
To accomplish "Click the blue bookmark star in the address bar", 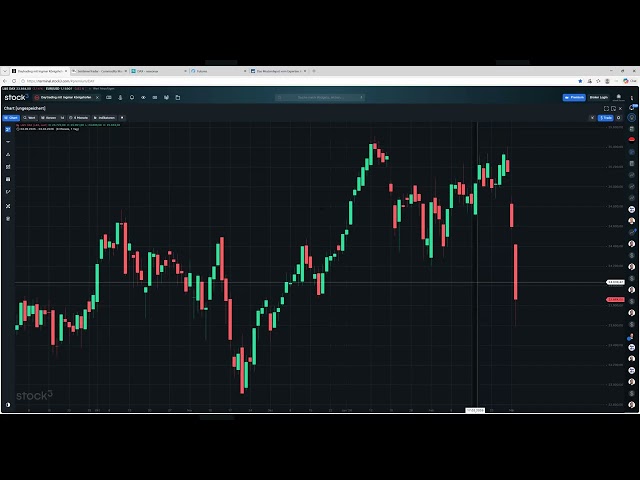I will [580, 81].
